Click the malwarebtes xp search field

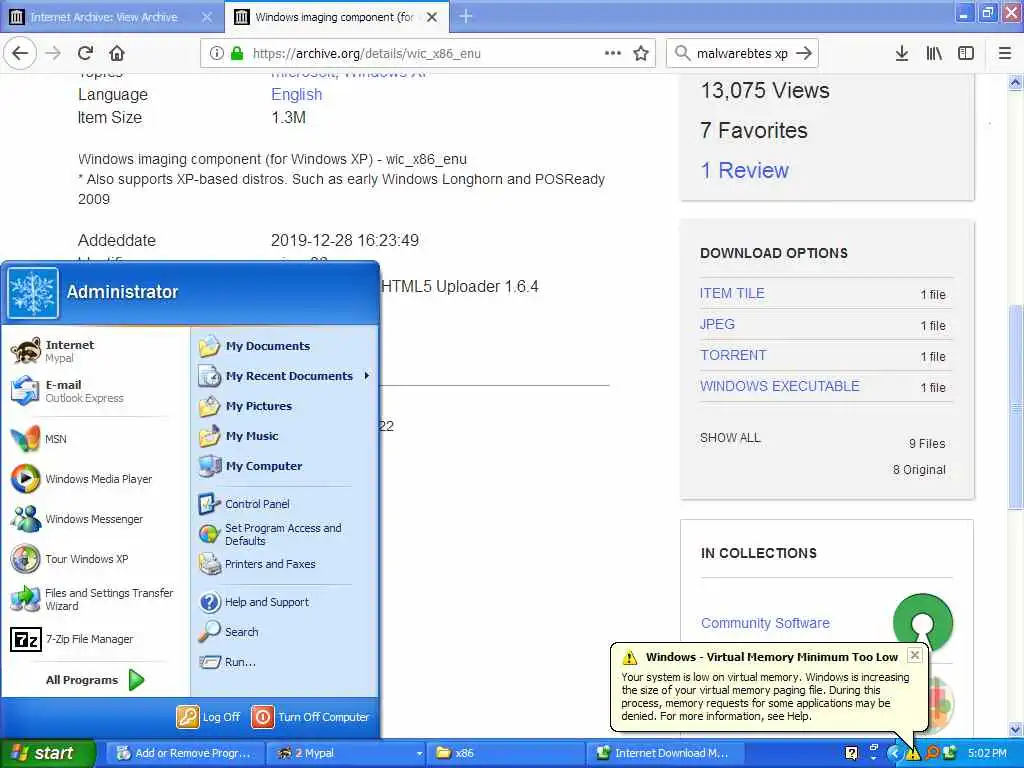pos(742,54)
